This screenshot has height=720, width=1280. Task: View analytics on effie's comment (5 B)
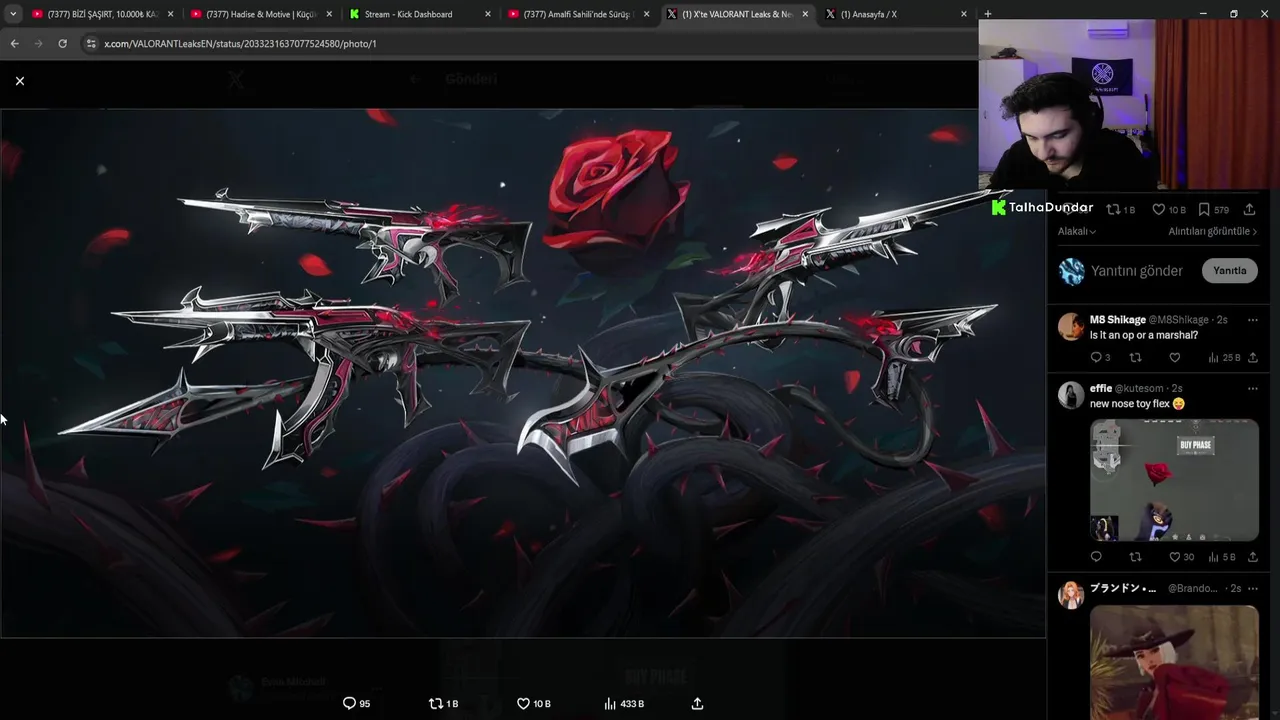point(1222,557)
